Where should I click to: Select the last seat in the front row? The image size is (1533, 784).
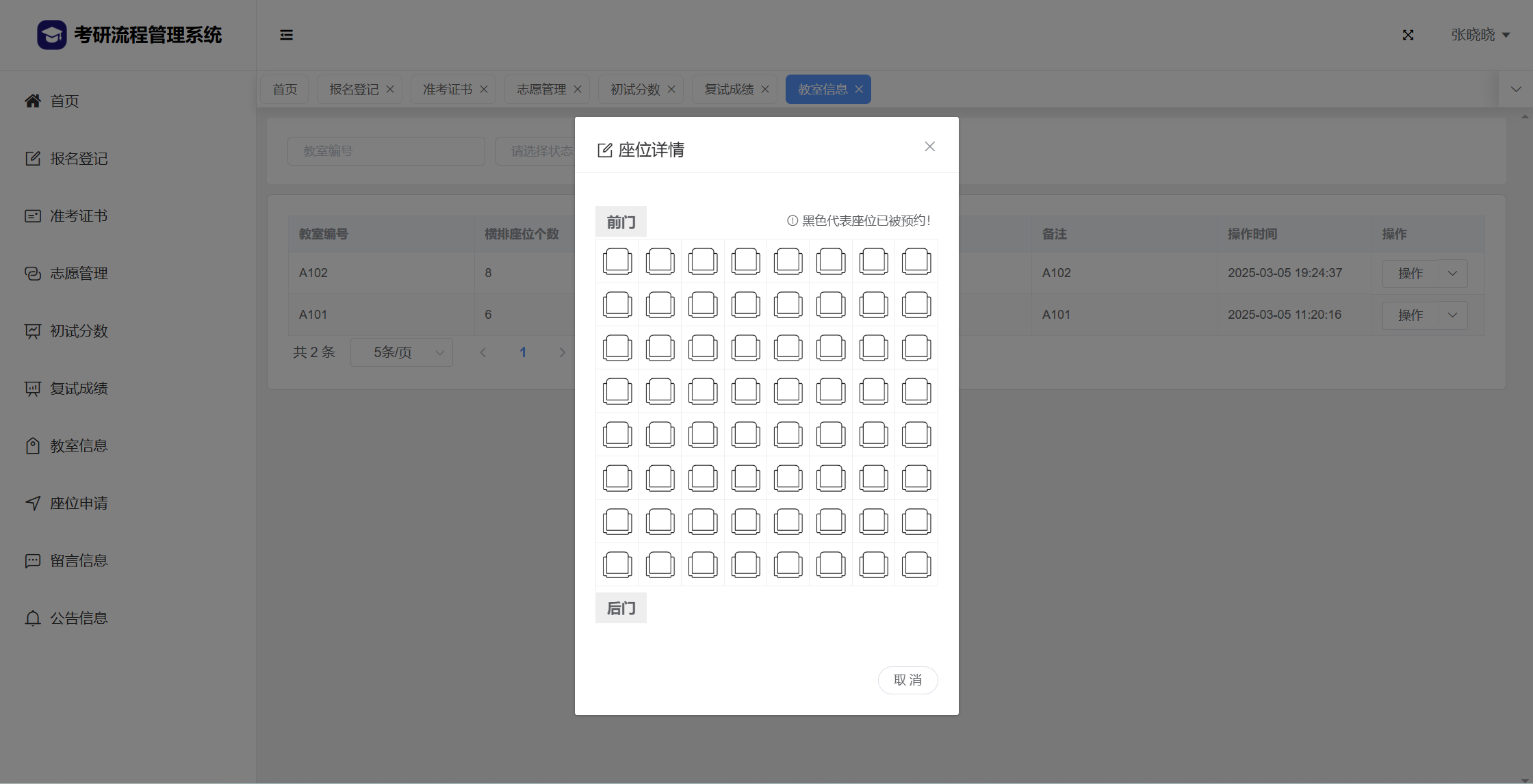point(916,261)
